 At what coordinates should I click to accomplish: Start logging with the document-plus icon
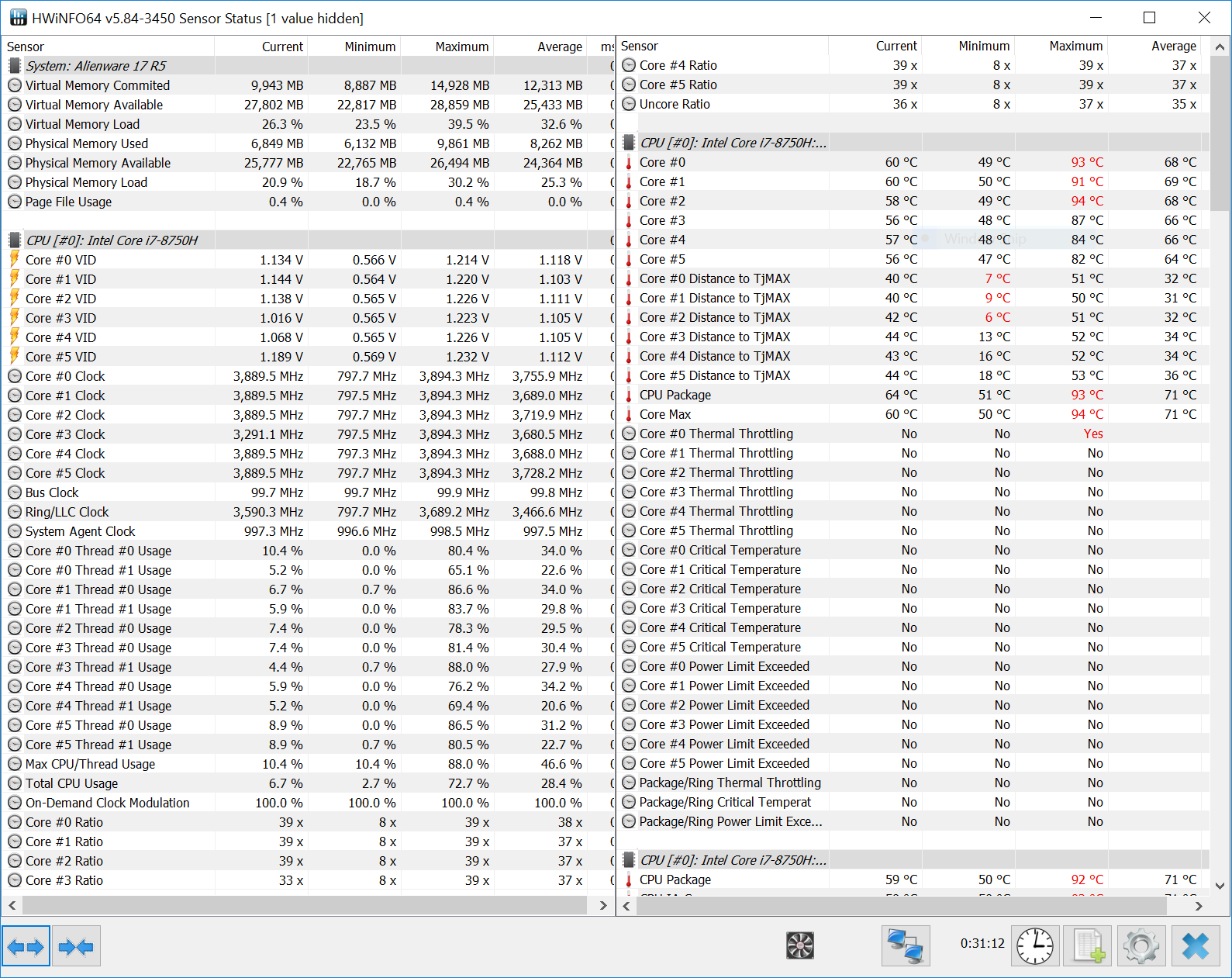coord(1087,946)
